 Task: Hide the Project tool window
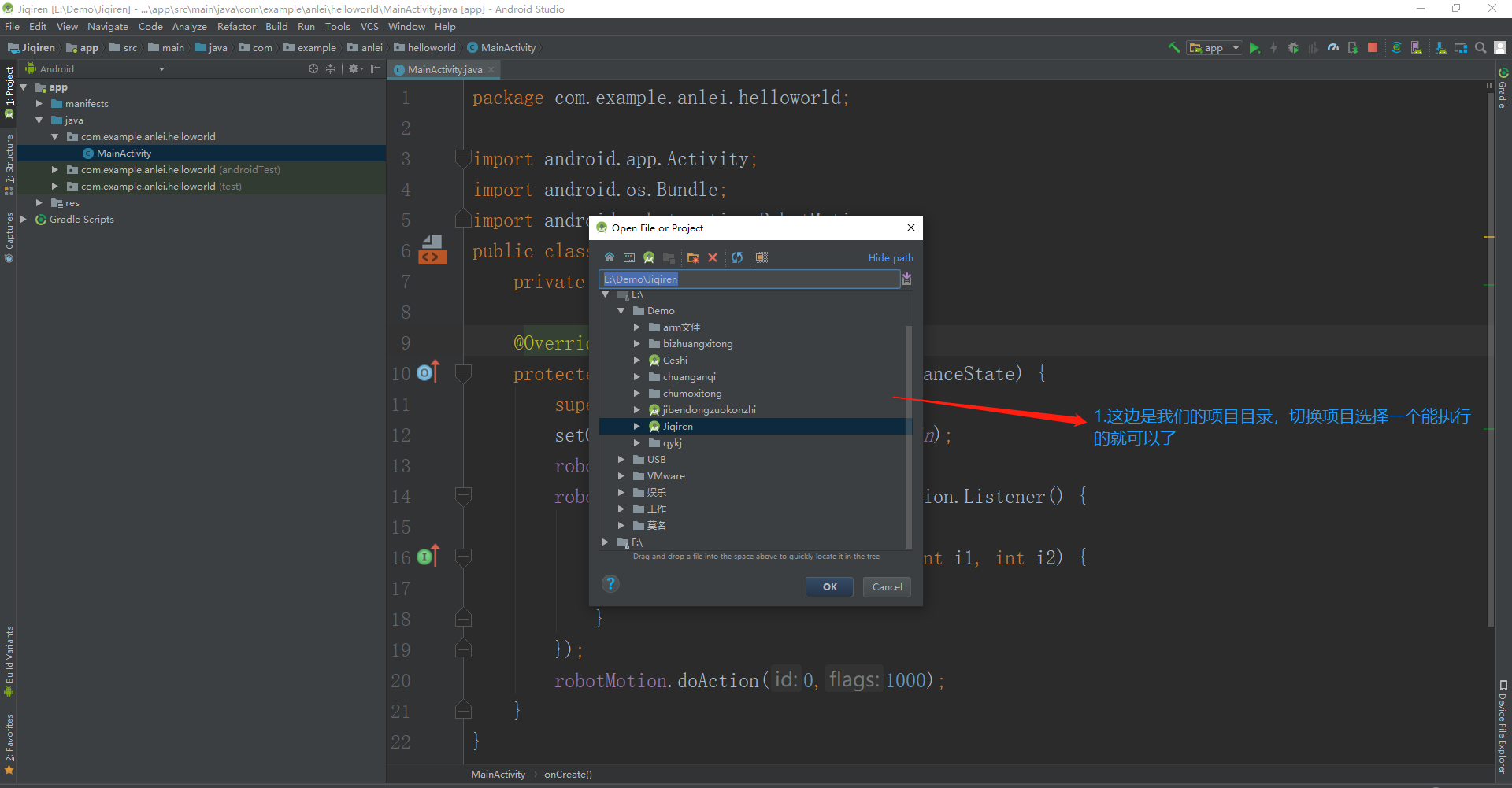tap(376, 68)
